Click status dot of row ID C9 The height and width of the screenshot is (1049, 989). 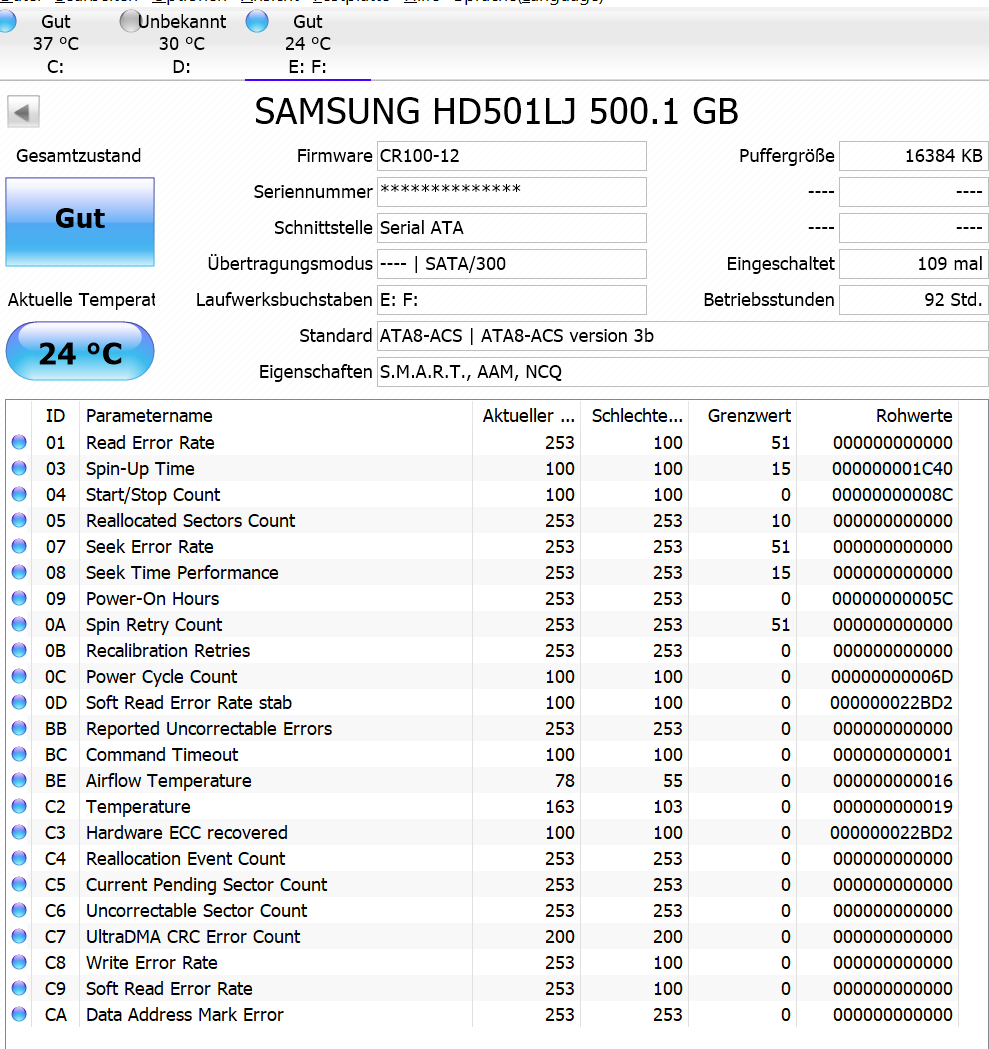[x=19, y=988]
